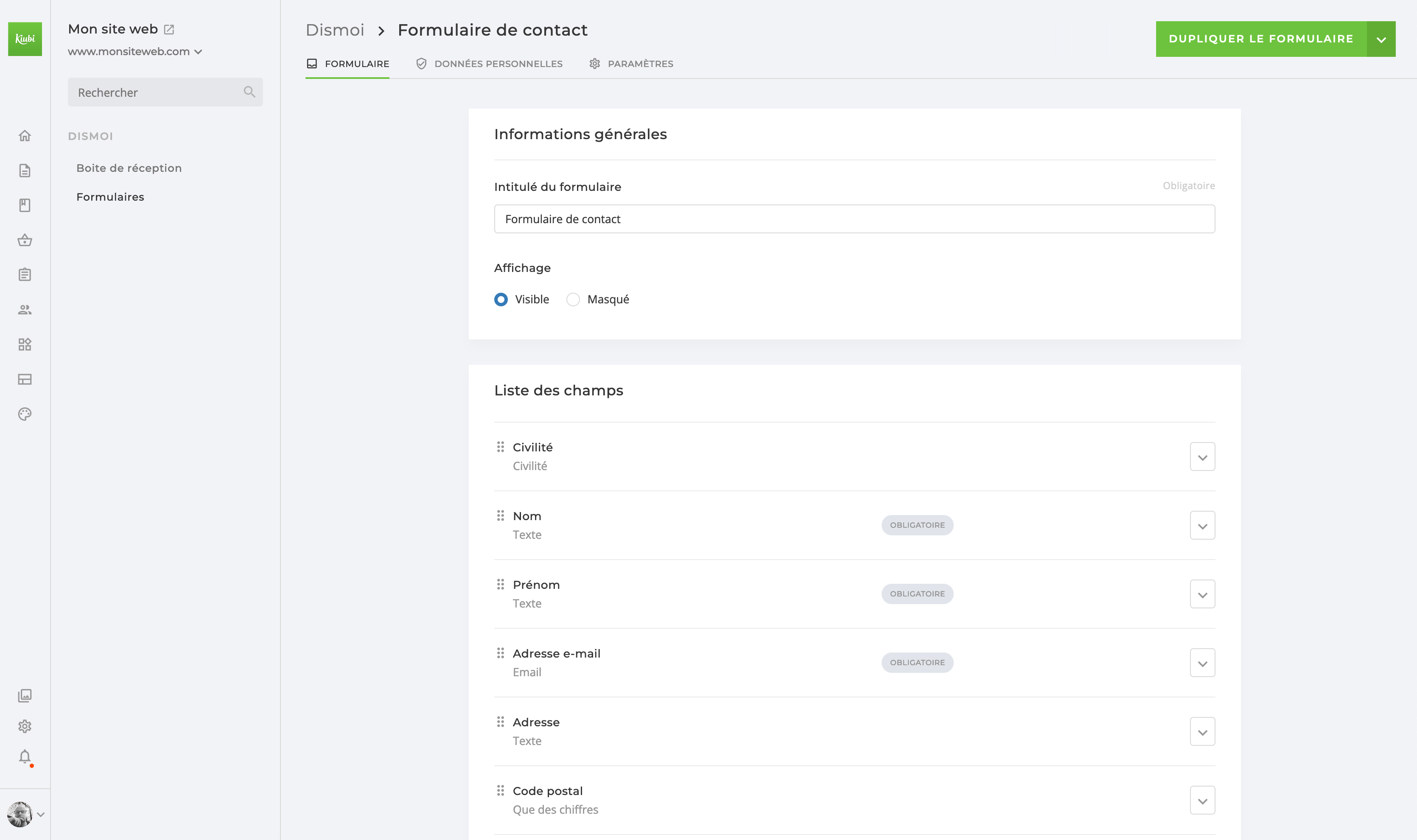Open the user account menu chevron

click(x=41, y=815)
